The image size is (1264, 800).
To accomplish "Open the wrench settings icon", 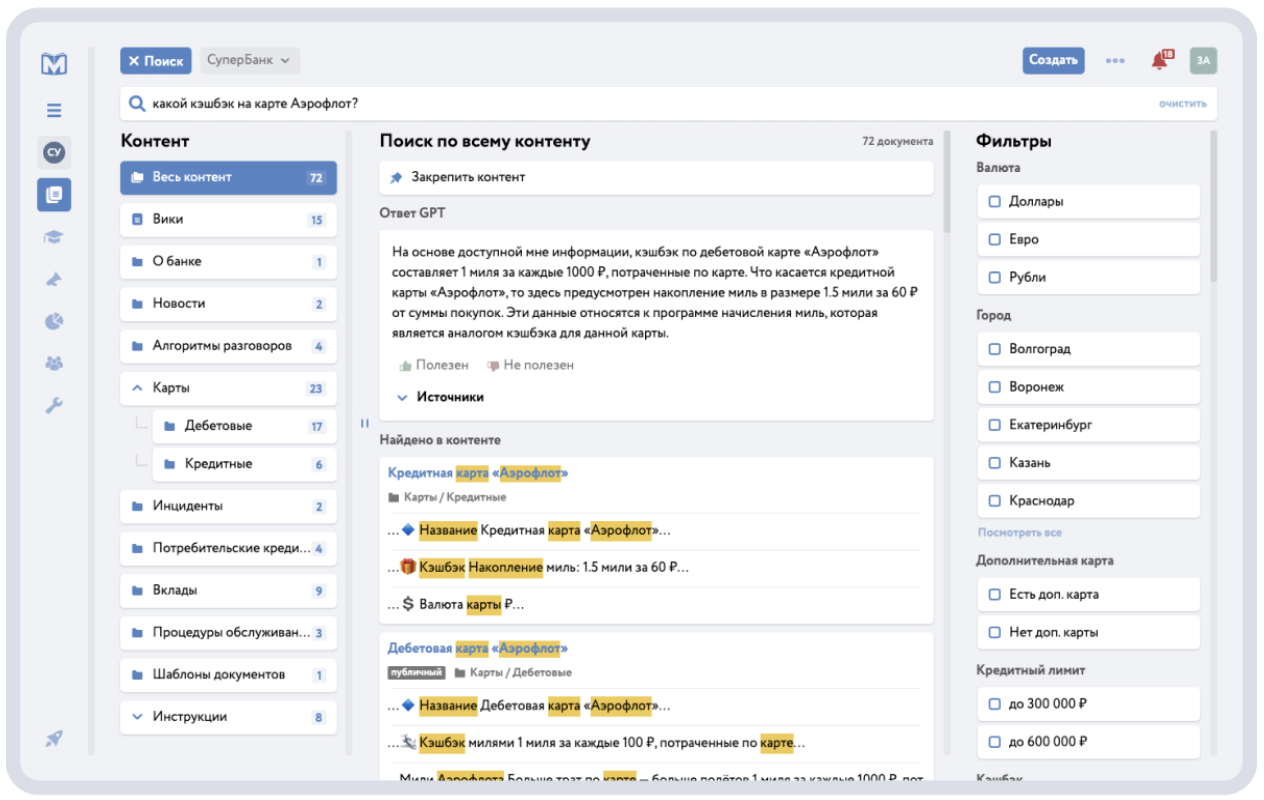I will click(x=54, y=405).
